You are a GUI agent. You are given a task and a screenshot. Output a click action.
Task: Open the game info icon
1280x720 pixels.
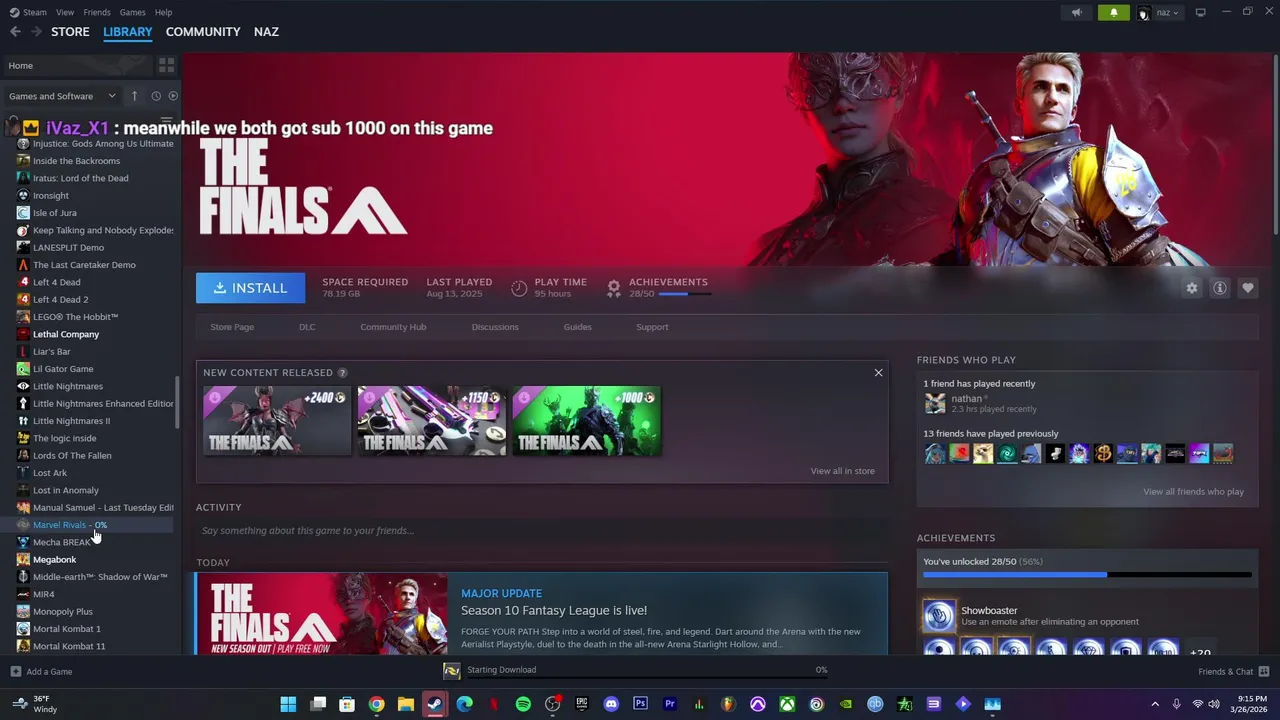coord(1219,288)
